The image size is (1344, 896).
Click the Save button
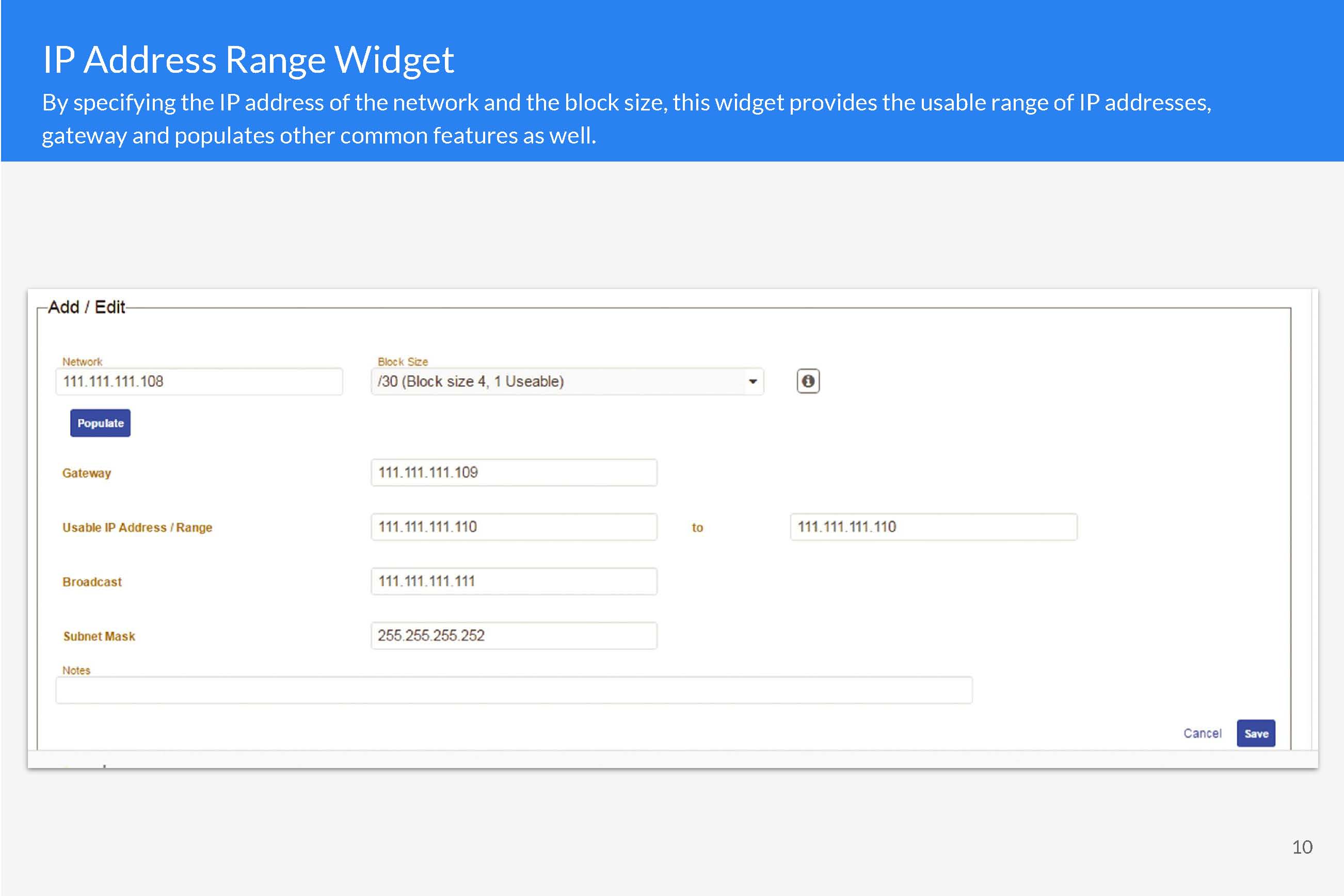pyautogui.click(x=1256, y=733)
